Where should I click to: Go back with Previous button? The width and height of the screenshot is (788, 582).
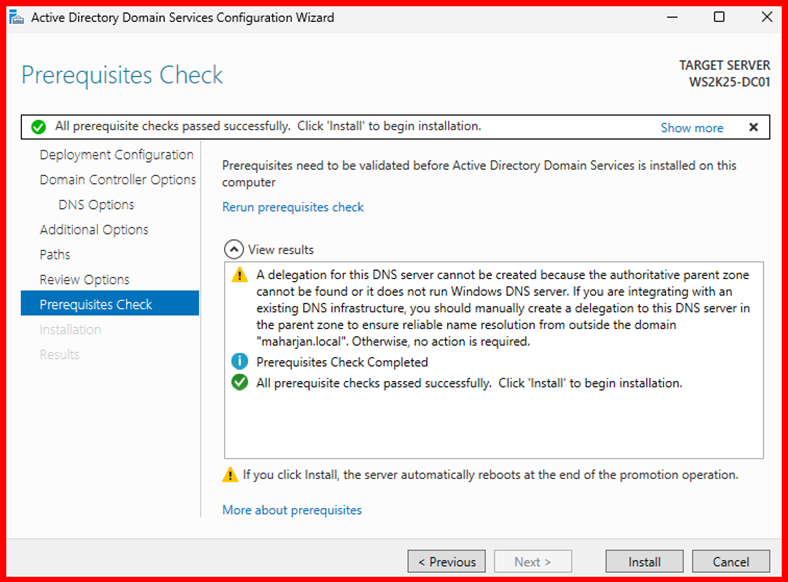pos(446,562)
